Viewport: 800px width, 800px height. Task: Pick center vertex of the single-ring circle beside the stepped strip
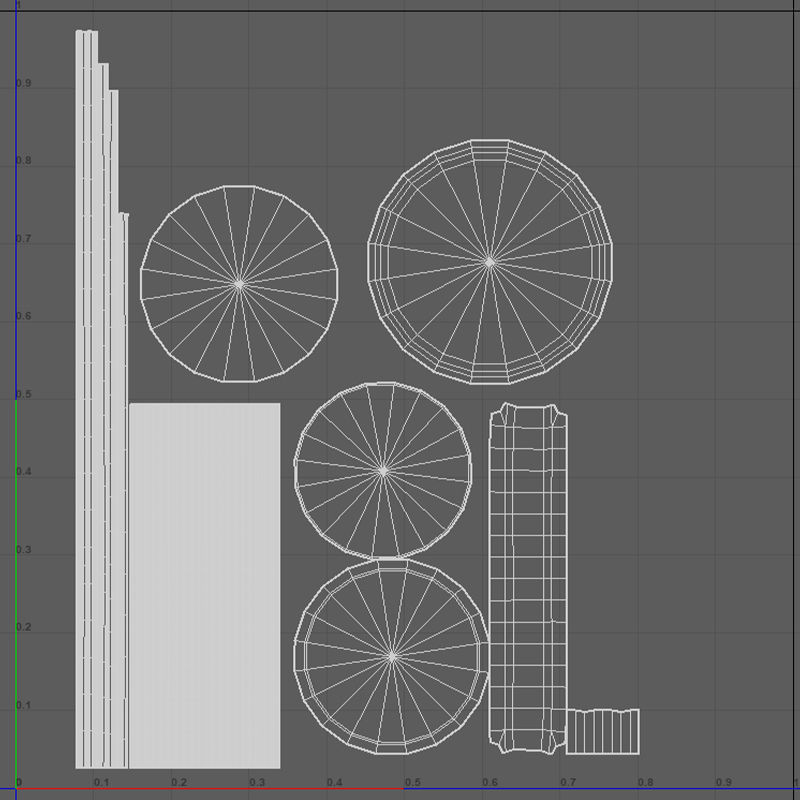(x=239, y=284)
